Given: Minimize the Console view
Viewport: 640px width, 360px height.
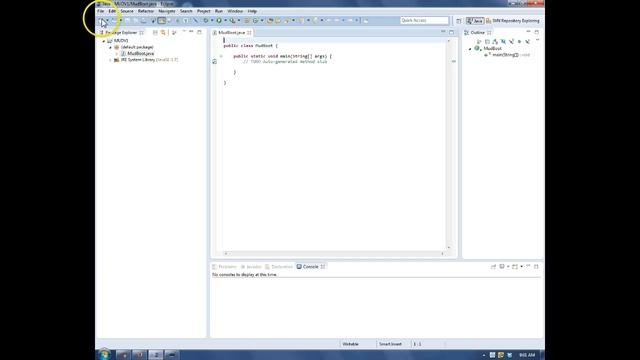Looking at the screenshot, I should [x=528, y=266].
